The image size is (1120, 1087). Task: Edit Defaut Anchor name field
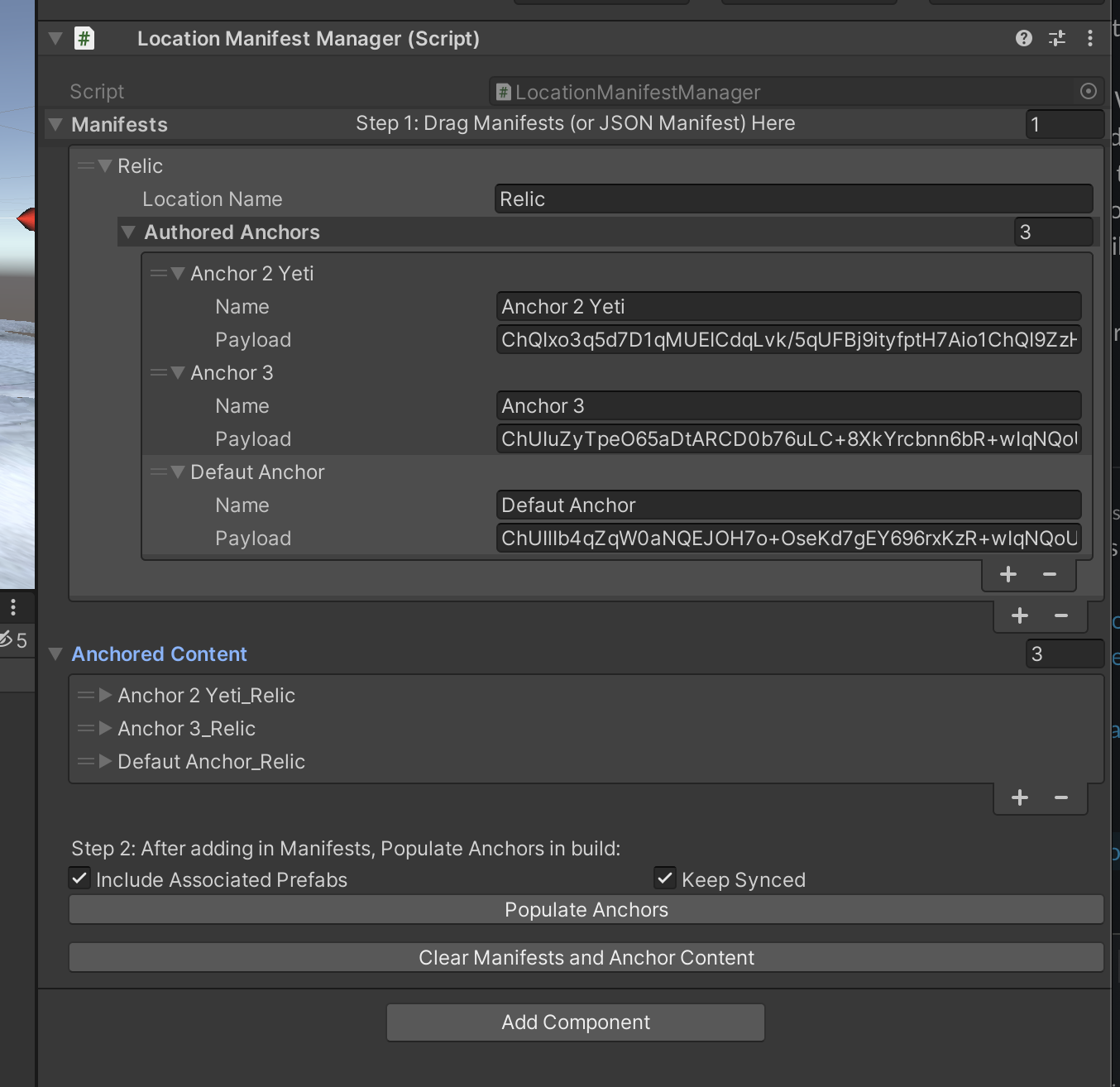789,505
